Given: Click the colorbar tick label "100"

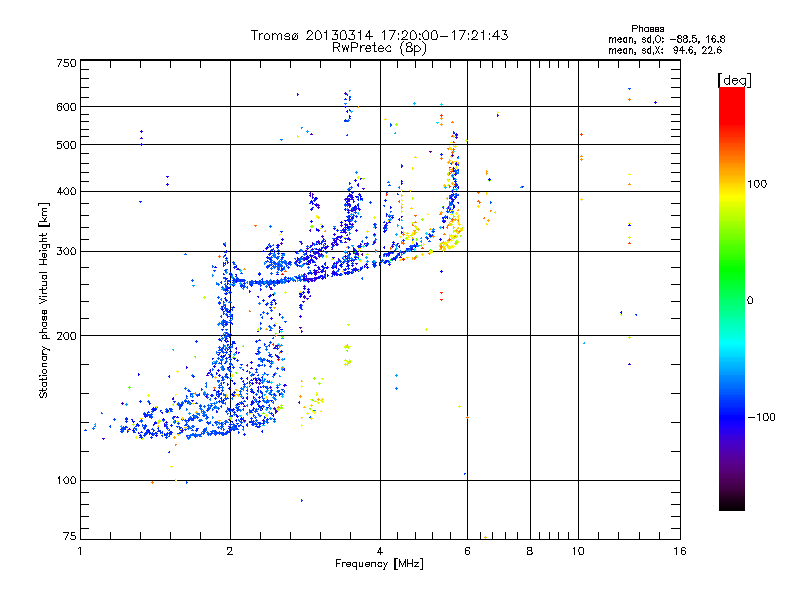Looking at the screenshot, I should click(x=757, y=184).
